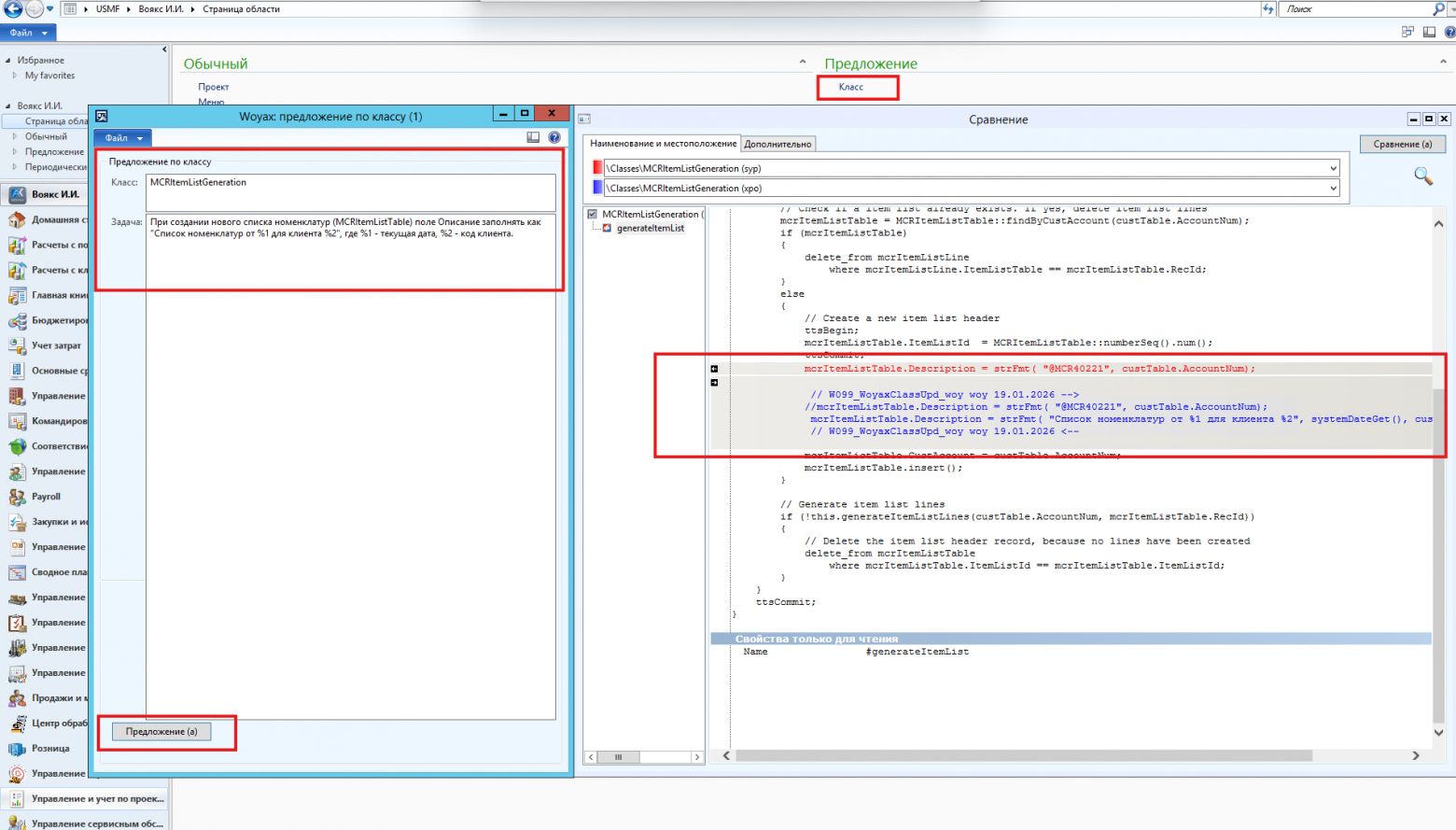Open the Командировки module icon

pyautogui.click(x=17, y=421)
